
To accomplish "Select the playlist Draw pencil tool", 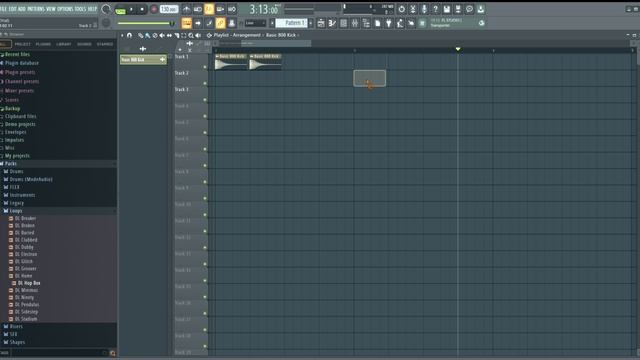I will click(140, 36).
